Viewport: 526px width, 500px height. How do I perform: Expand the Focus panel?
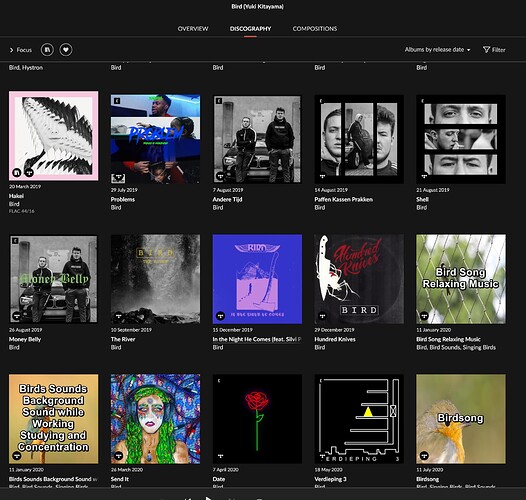pos(21,50)
